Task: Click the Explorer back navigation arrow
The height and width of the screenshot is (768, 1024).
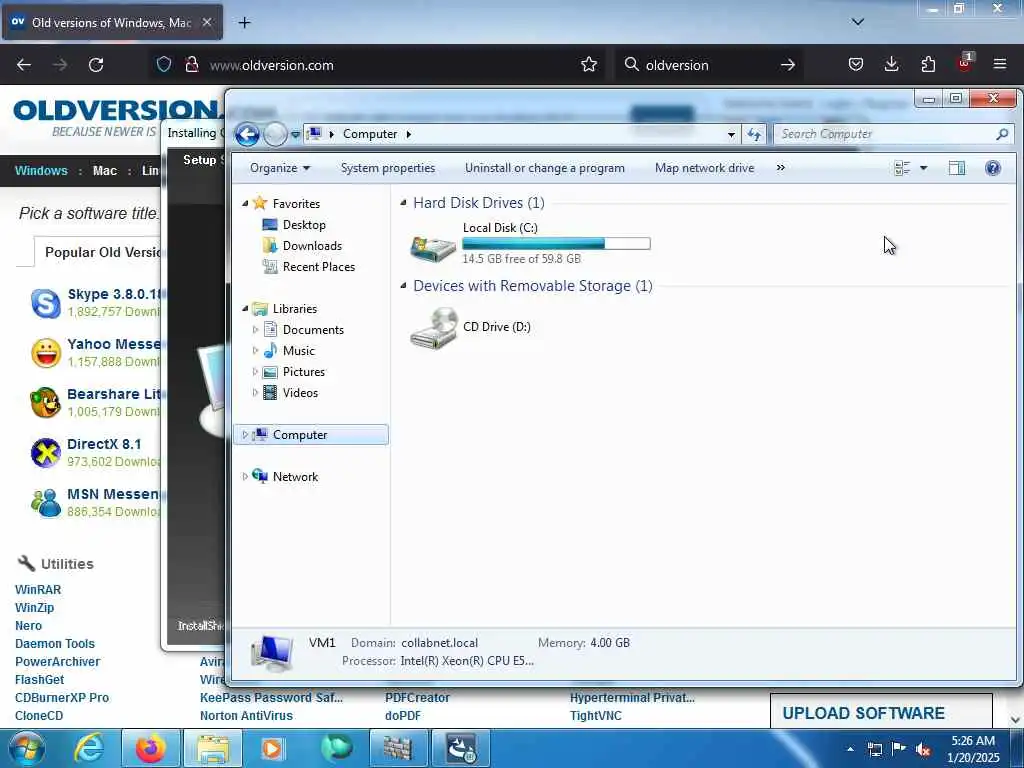Action: 247,134
